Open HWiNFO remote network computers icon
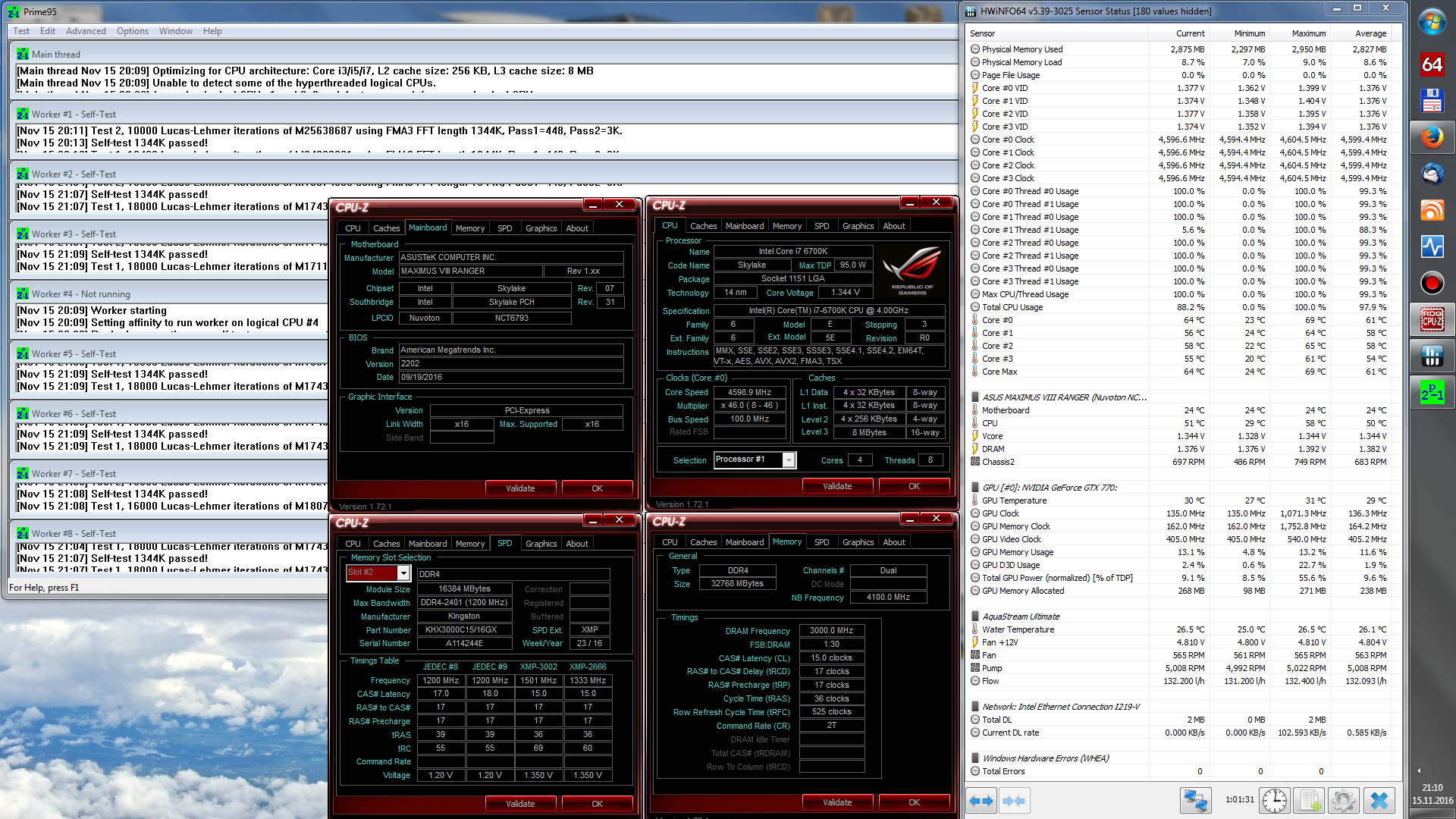Image resolution: width=1456 pixels, height=819 pixels. pyautogui.click(x=1195, y=801)
